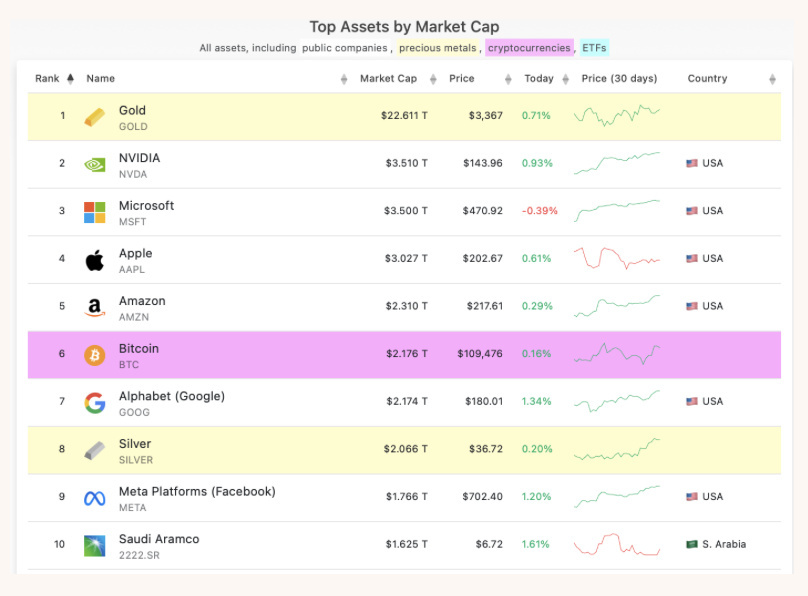Open the Meta Platforms (Facebook) link
Screen dimensions: 808x596
click(x=197, y=491)
